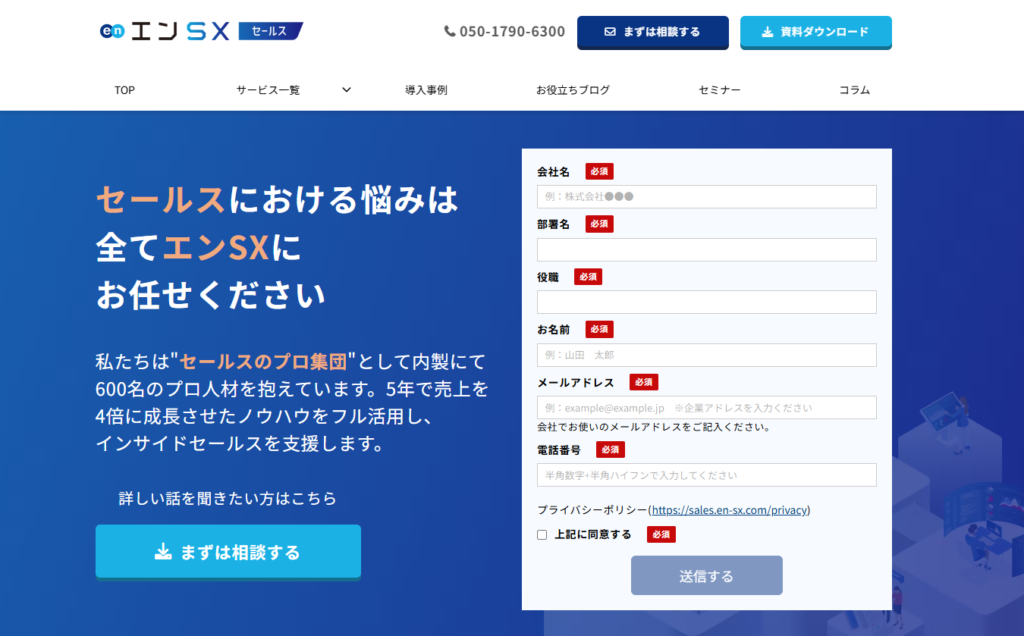
Task: Select TOP in the navigation bar
Action: [x=124, y=89]
